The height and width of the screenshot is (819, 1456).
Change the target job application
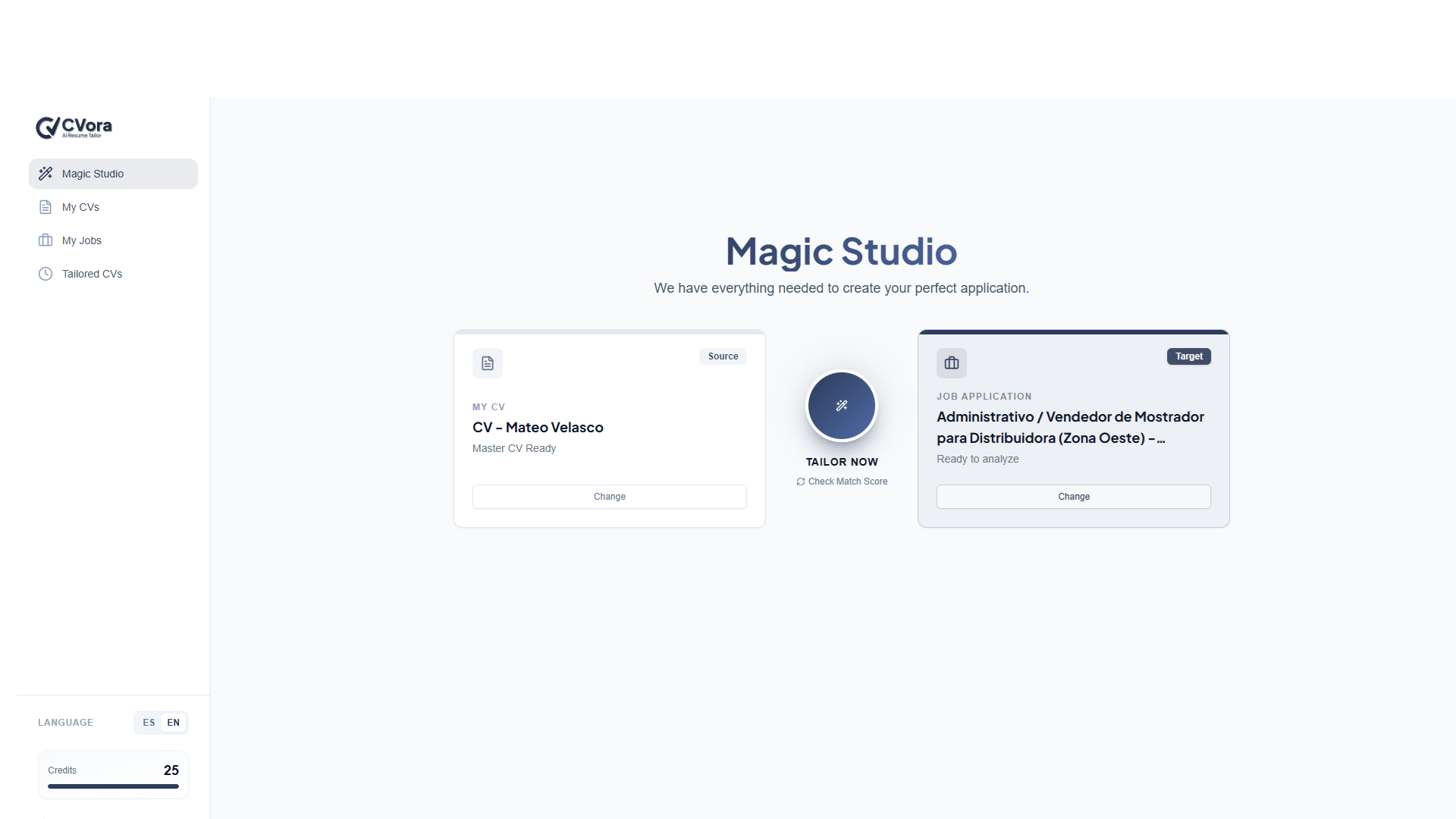pyautogui.click(x=1073, y=497)
